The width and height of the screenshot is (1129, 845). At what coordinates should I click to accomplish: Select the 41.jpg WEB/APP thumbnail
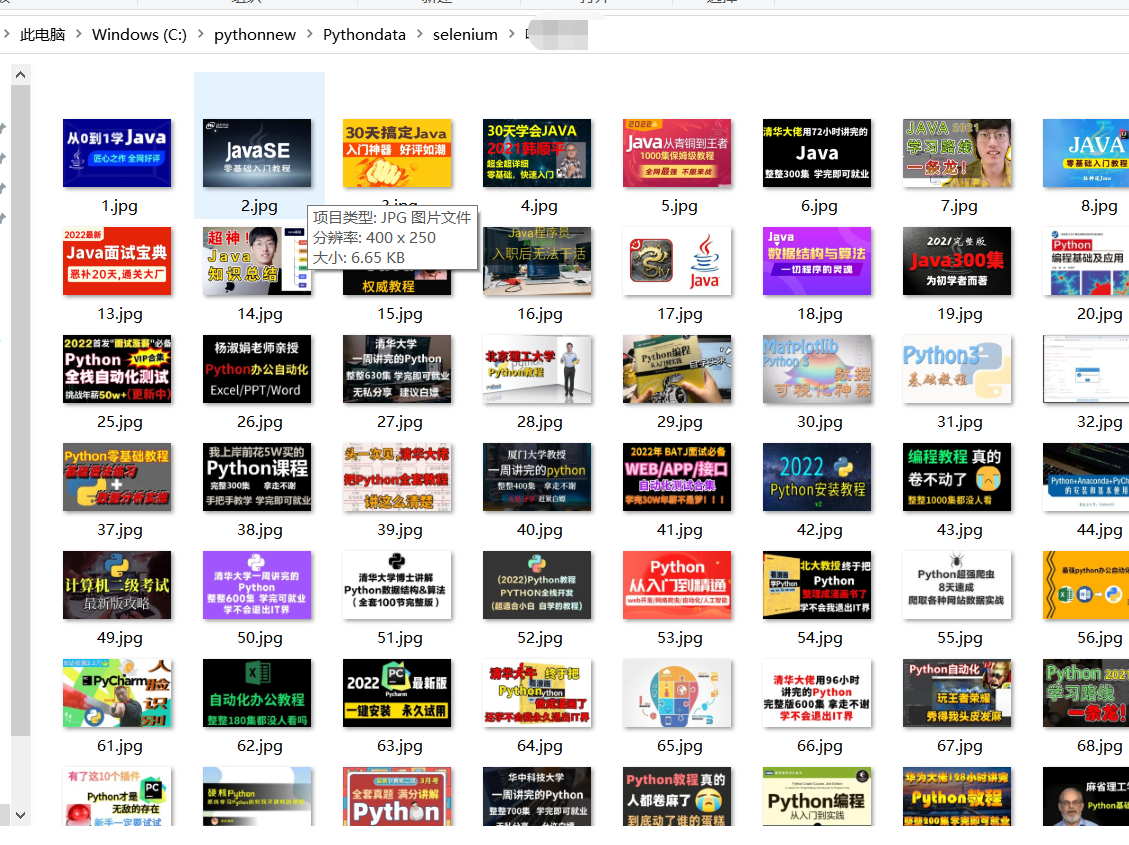click(677, 477)
